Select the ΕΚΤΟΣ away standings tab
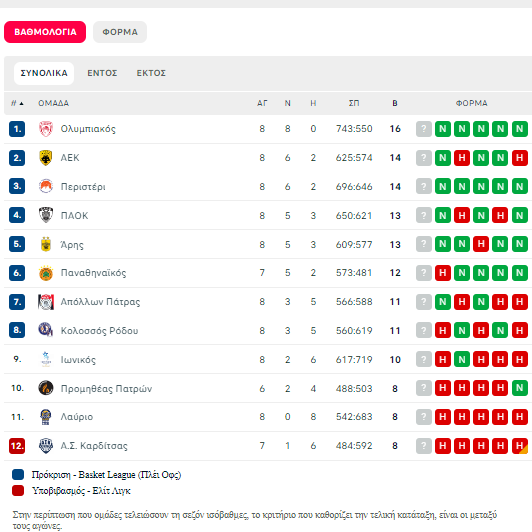Image resolution: width=532 pixels, height=532 pixels. coord(151,73)
